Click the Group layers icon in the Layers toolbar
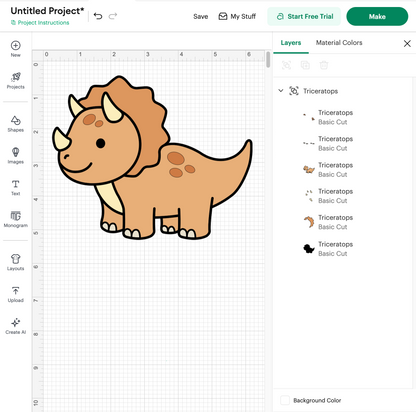416x412 pixels. tap(286, 65)
